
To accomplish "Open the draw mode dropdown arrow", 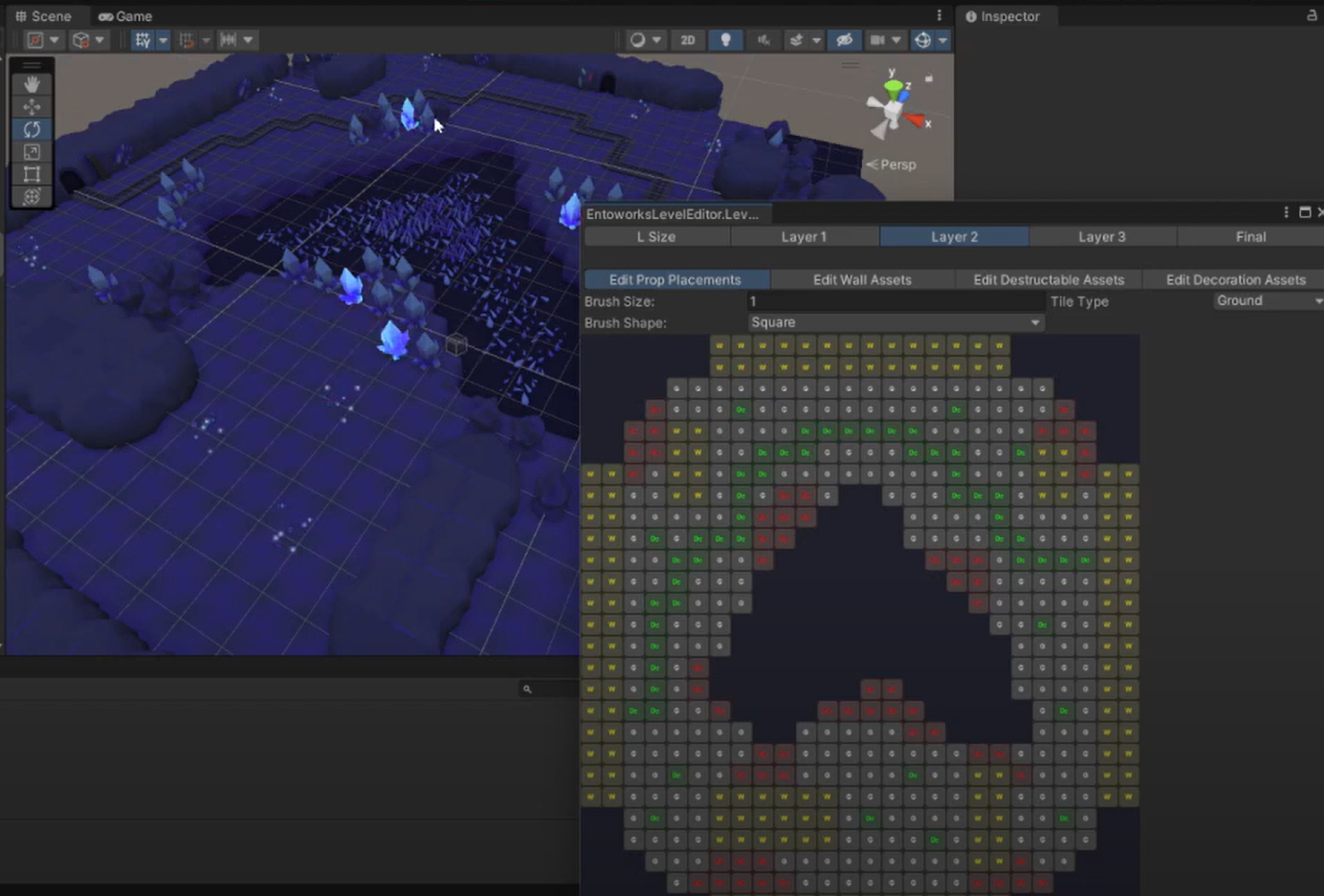I will [656, 40].
